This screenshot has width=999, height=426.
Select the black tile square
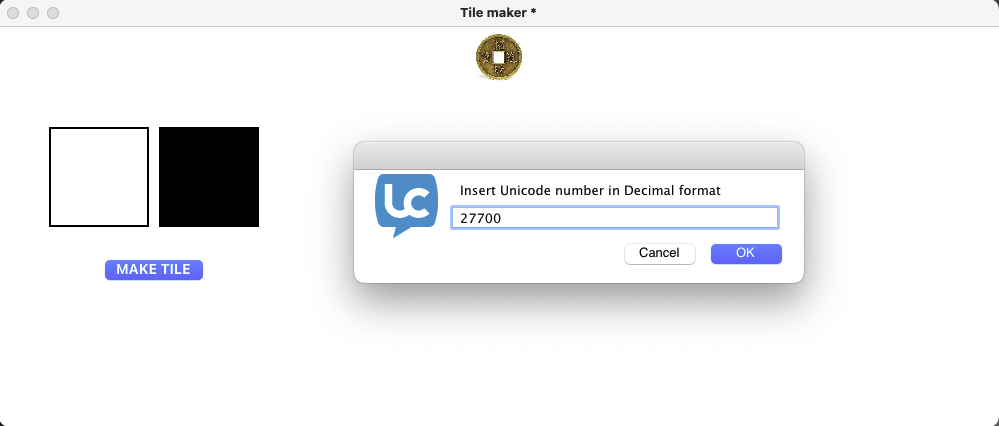[x=209, y=177]
